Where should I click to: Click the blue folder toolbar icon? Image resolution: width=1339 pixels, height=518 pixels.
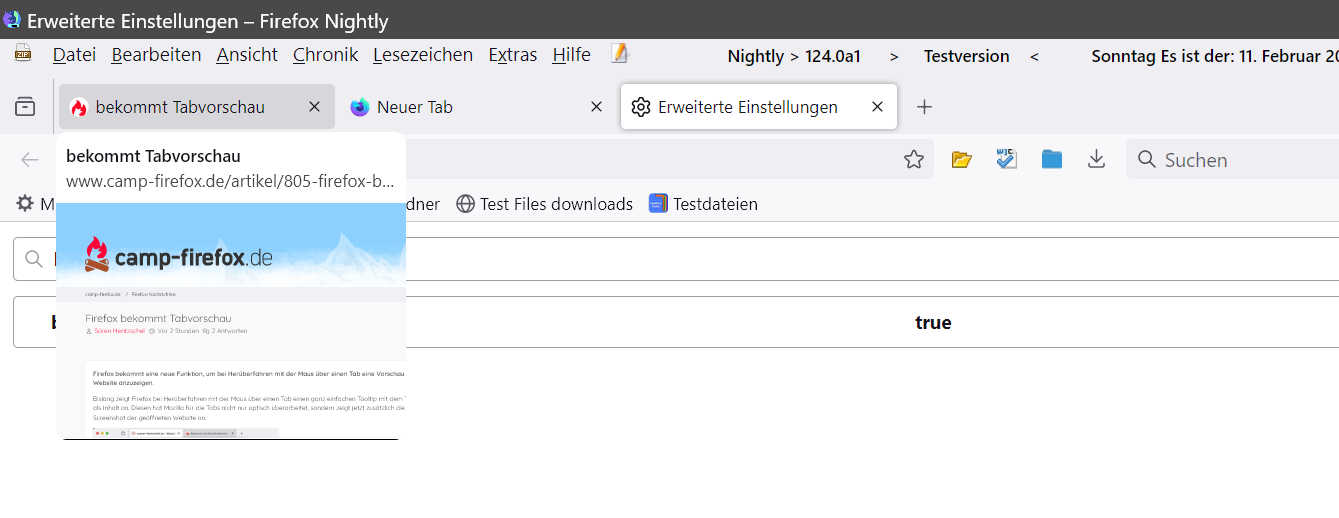[x=1051, y=160]
